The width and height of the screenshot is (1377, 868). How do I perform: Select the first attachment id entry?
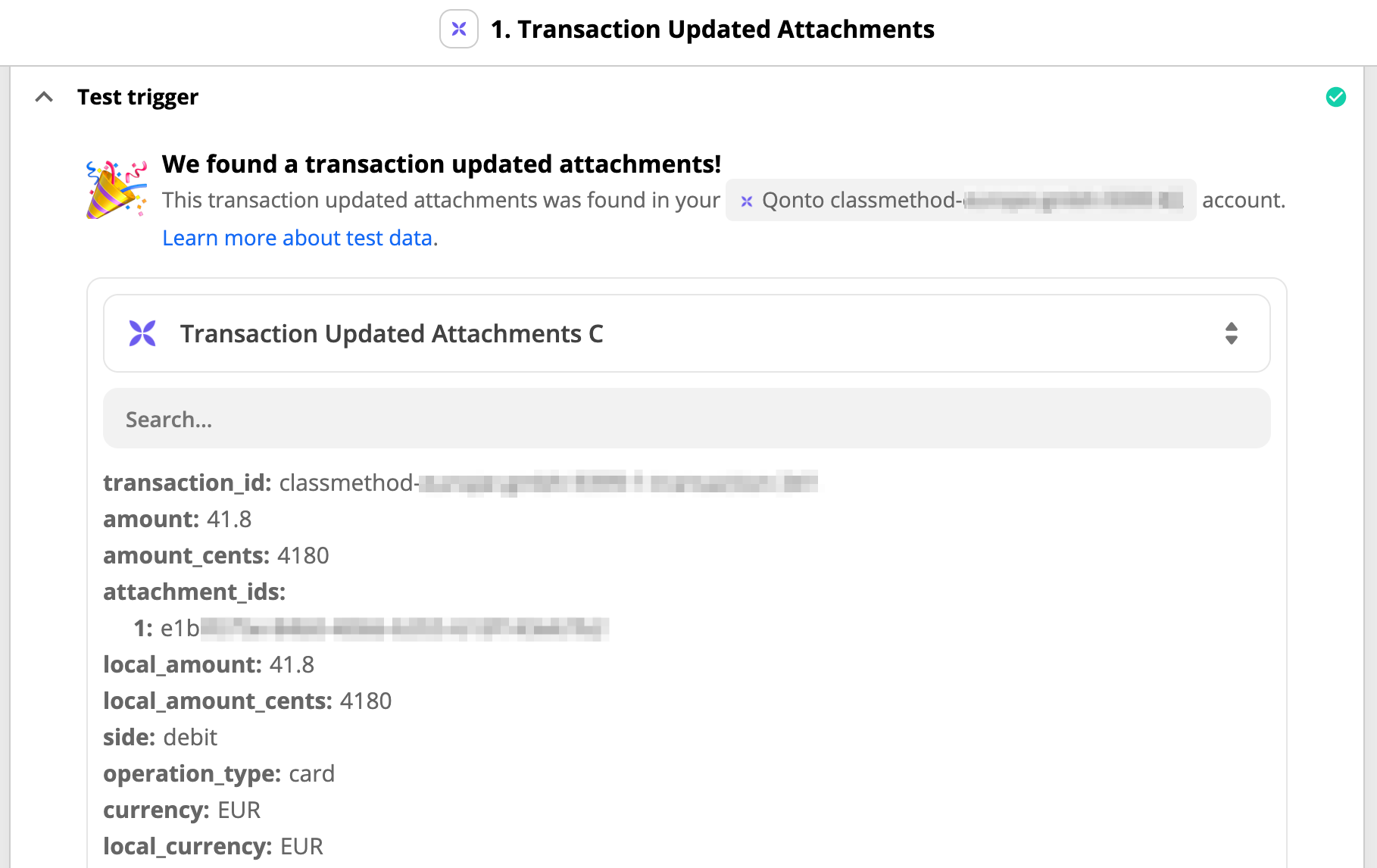[x=371, y=628]
